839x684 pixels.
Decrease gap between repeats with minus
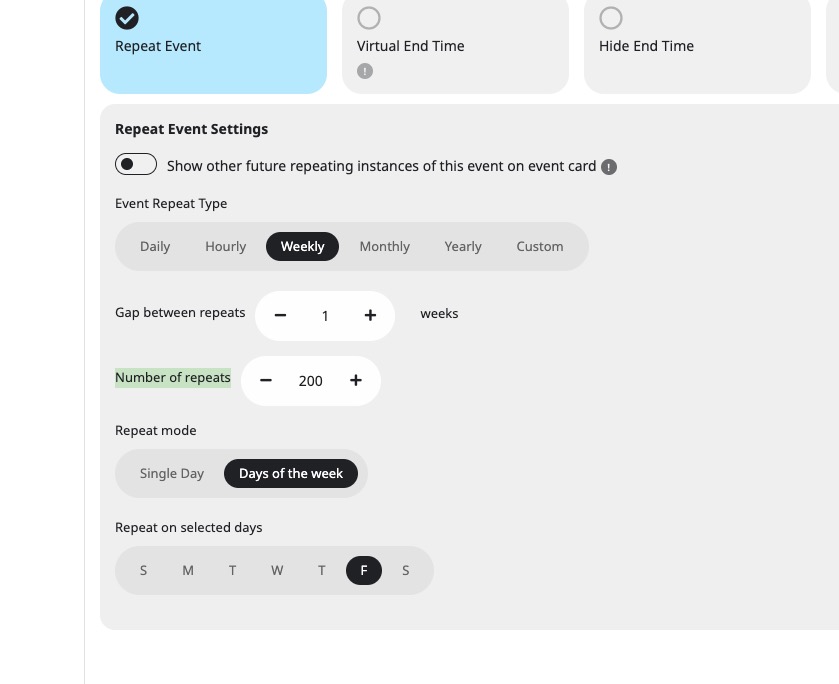pyautogui.click(x=280, y=316)
